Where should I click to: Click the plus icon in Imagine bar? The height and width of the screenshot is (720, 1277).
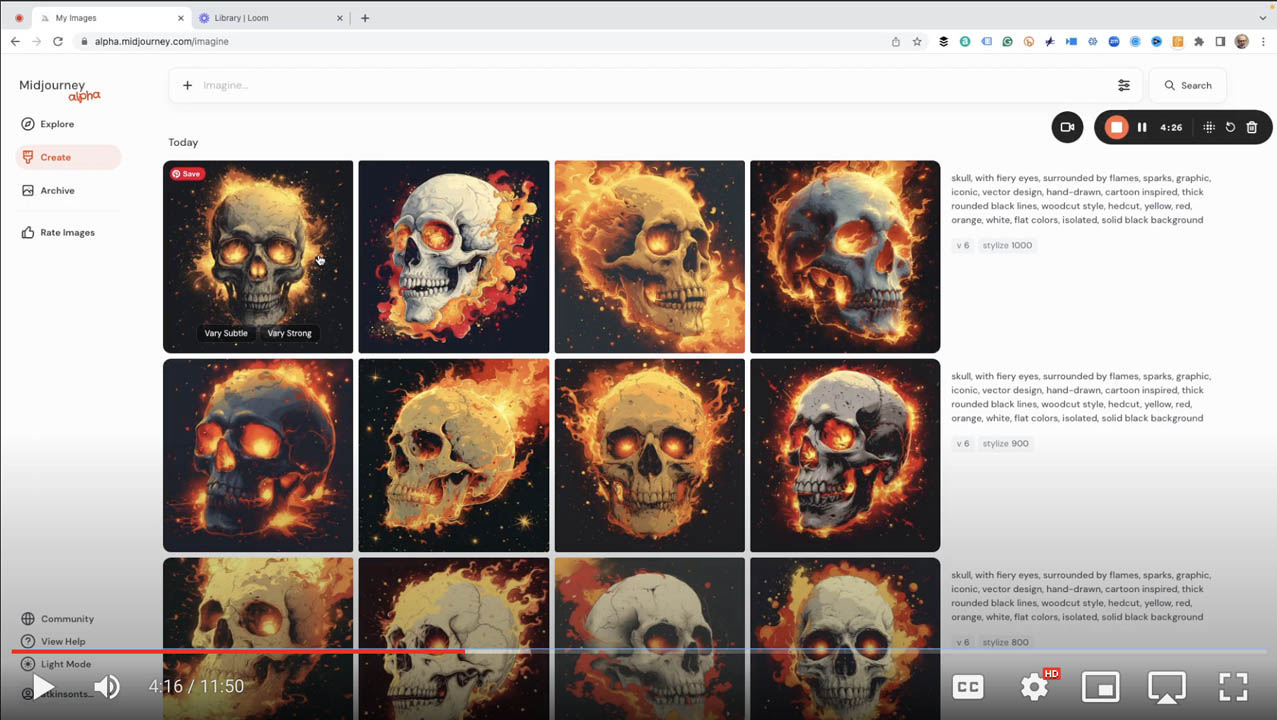tap(187, 85)
